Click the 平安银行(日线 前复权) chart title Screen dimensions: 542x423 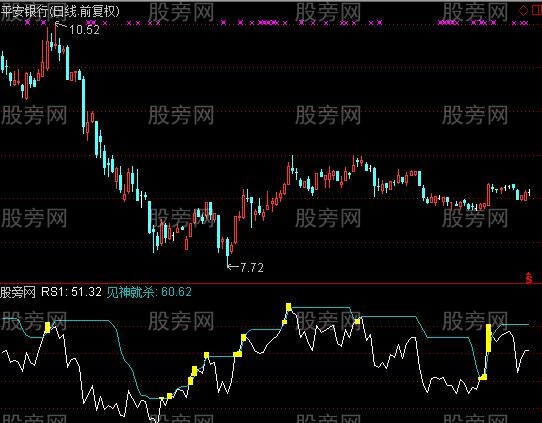point(60,11)
